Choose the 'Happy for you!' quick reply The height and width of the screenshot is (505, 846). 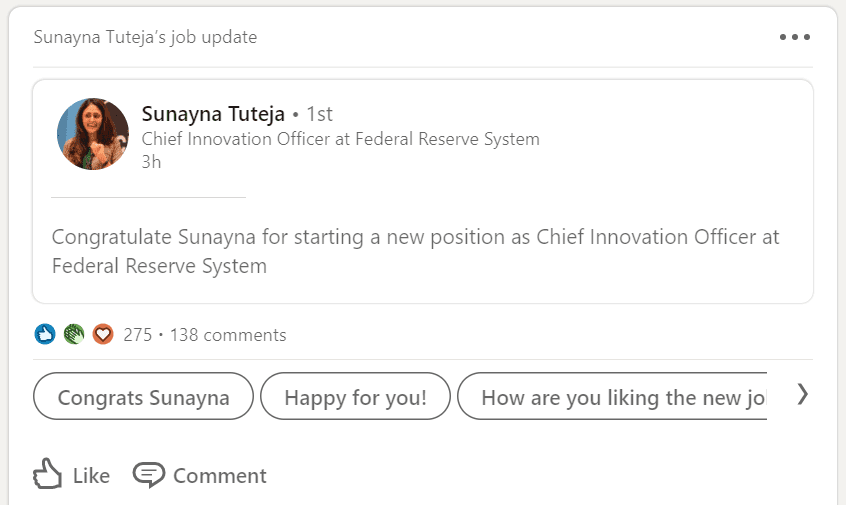point(355,397)
